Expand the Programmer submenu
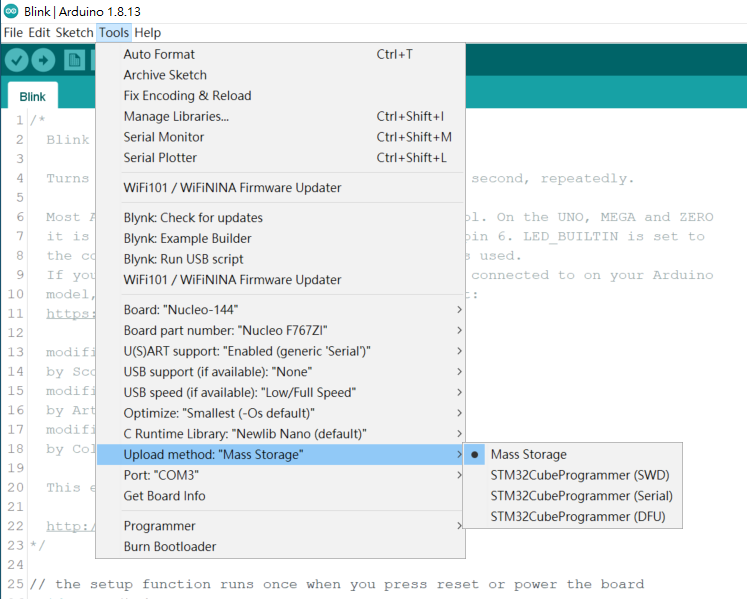This screenshot has width=747, height=599. [280, 526]
